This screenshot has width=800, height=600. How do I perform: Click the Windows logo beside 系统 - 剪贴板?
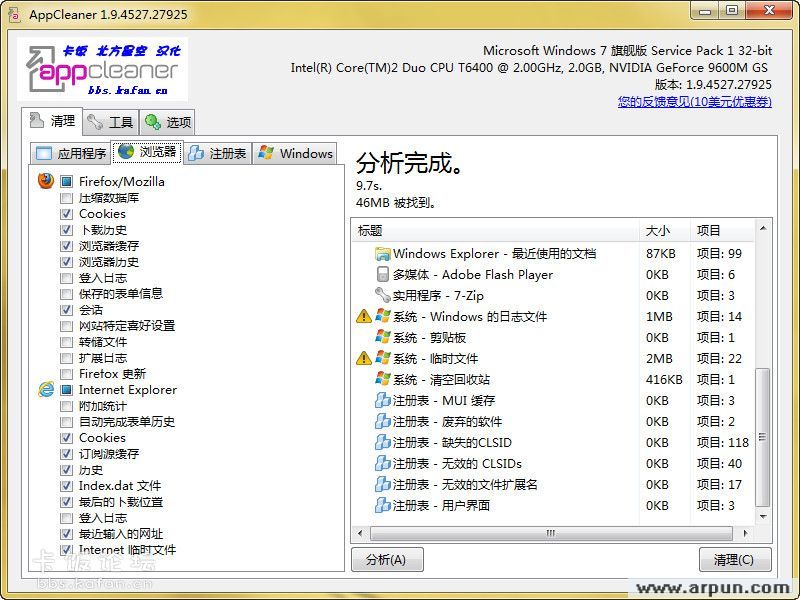pyautogui.click(x=383, y=337)
